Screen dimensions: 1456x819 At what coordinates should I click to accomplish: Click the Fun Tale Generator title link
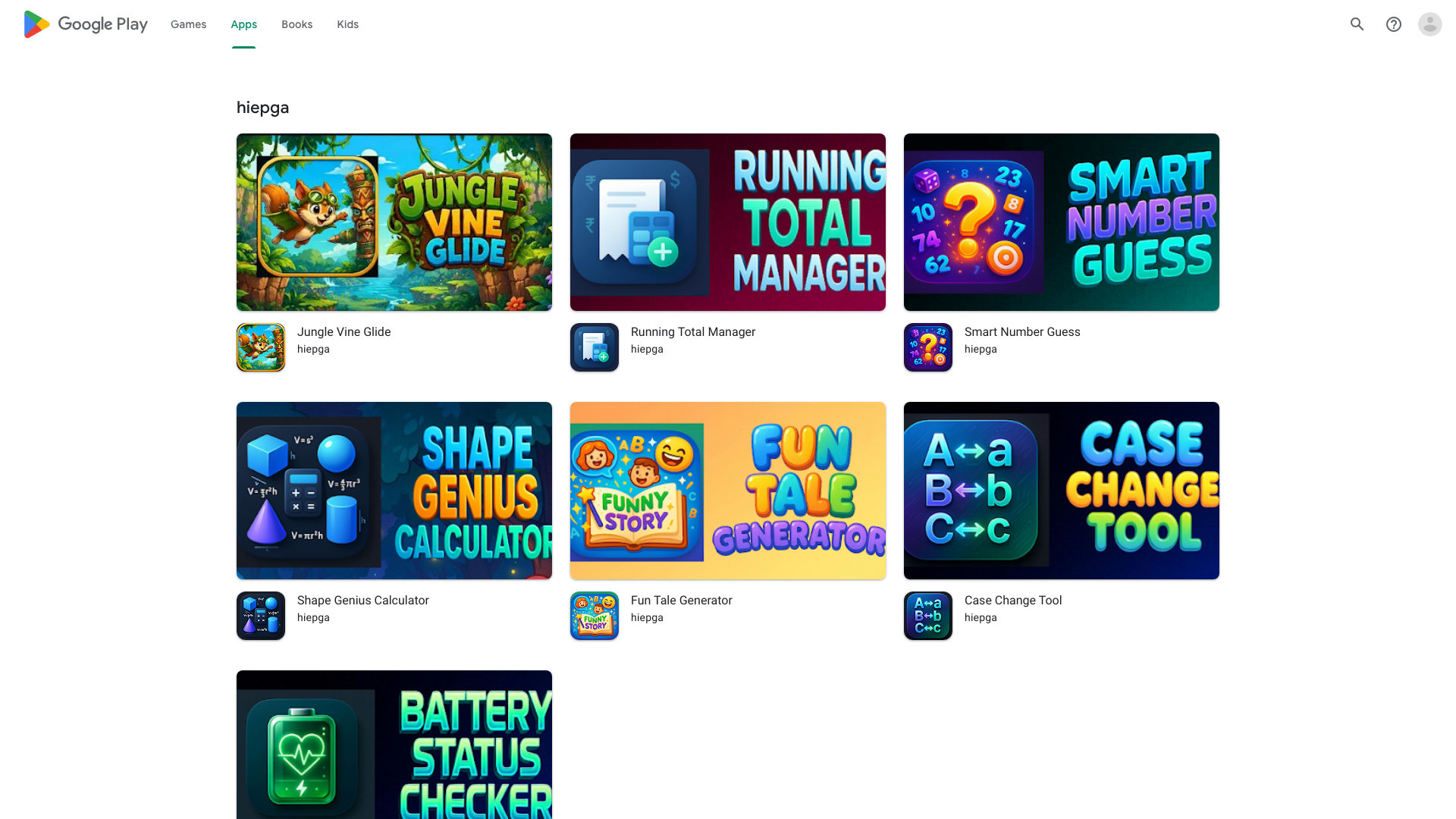click(682, 601)
